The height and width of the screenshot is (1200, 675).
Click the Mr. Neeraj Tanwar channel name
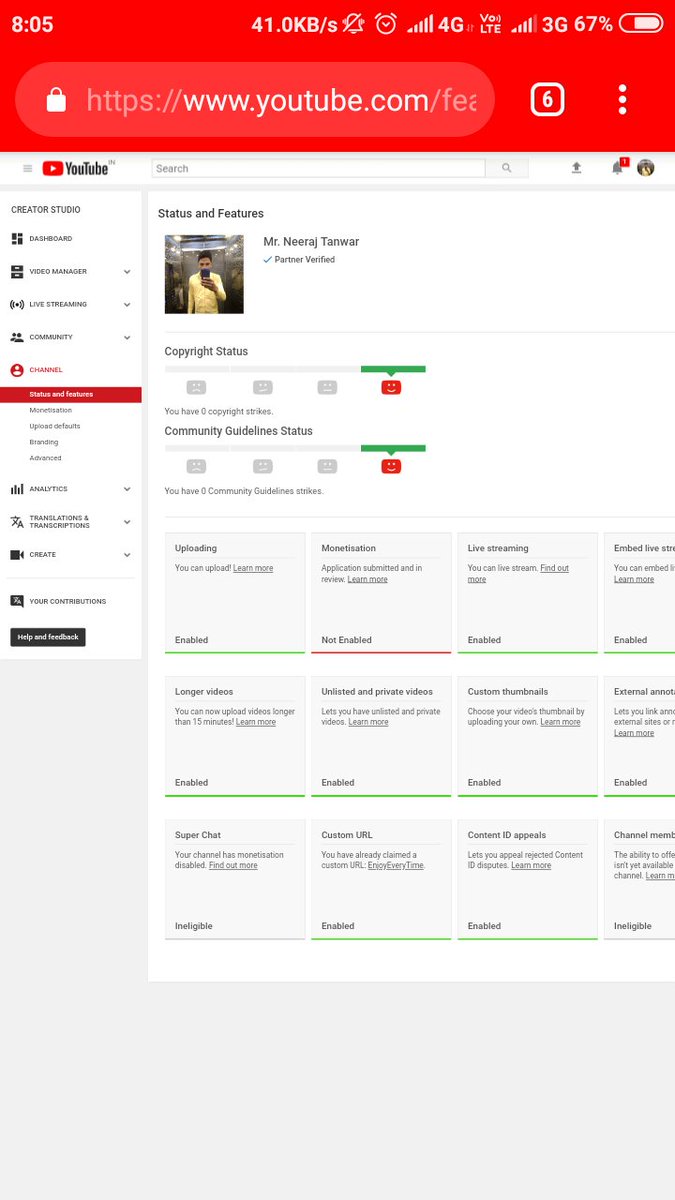click(311, 242)
